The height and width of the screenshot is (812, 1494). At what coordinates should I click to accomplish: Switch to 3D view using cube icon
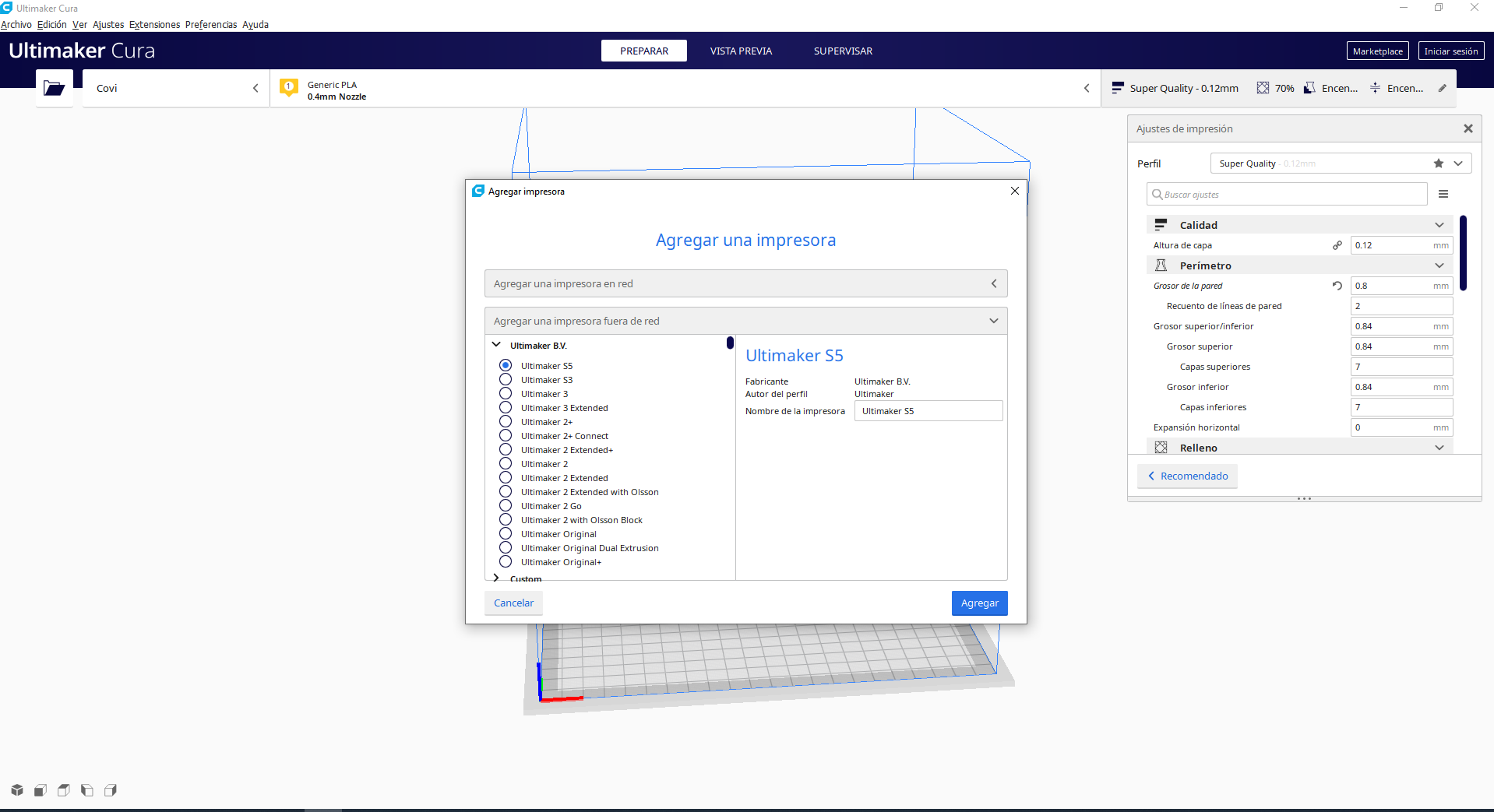(x=17, y=790)
